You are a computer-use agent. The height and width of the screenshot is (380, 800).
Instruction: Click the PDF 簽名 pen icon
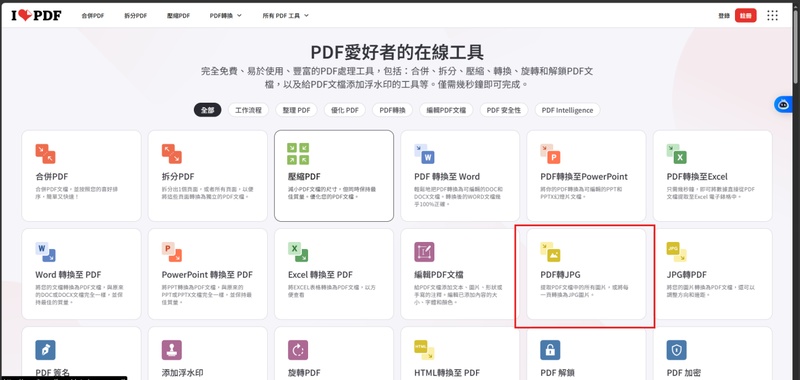45,350
